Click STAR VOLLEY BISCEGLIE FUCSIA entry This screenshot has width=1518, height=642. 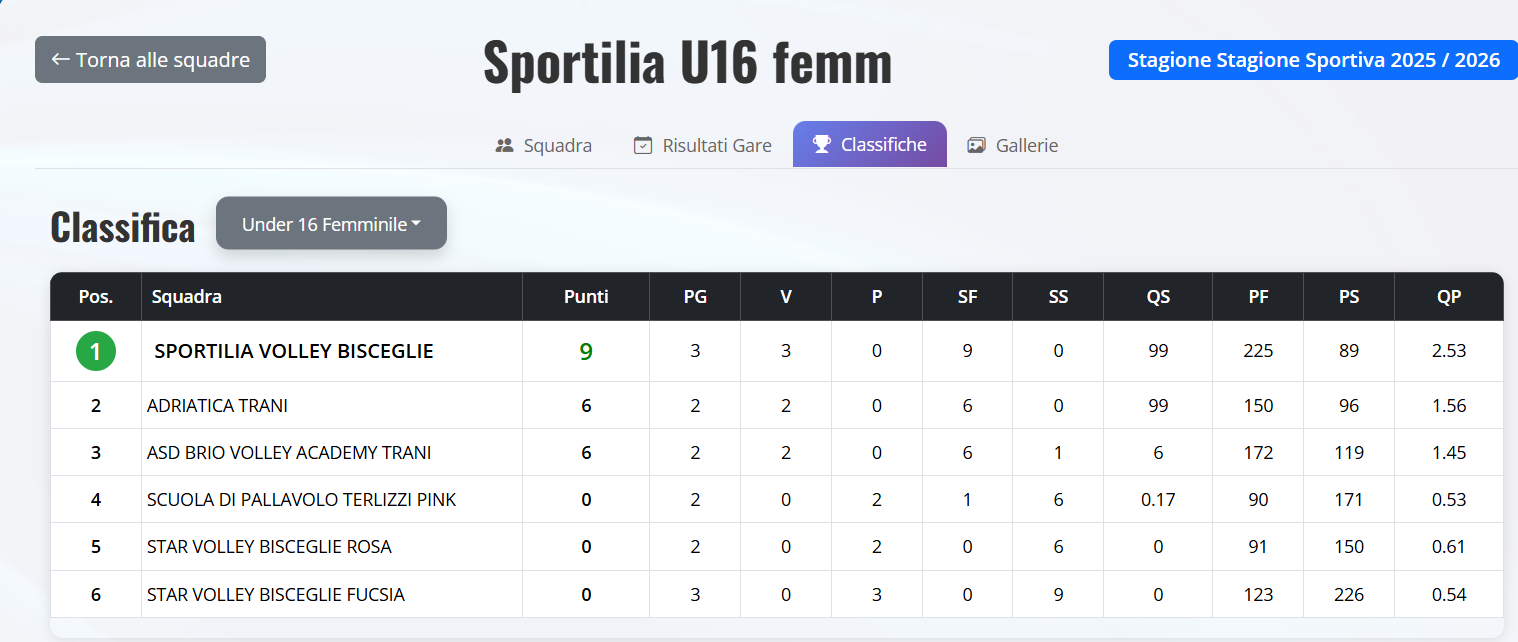pos(276,595)
